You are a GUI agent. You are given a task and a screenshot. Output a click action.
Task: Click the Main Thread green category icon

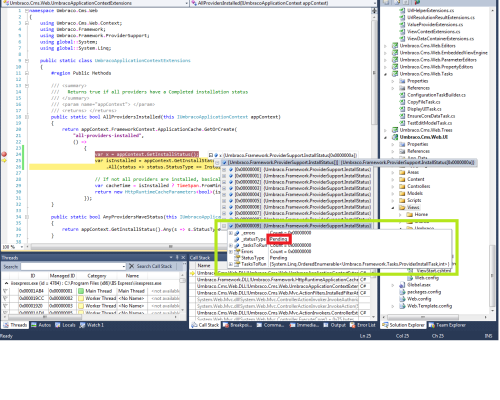81,291
